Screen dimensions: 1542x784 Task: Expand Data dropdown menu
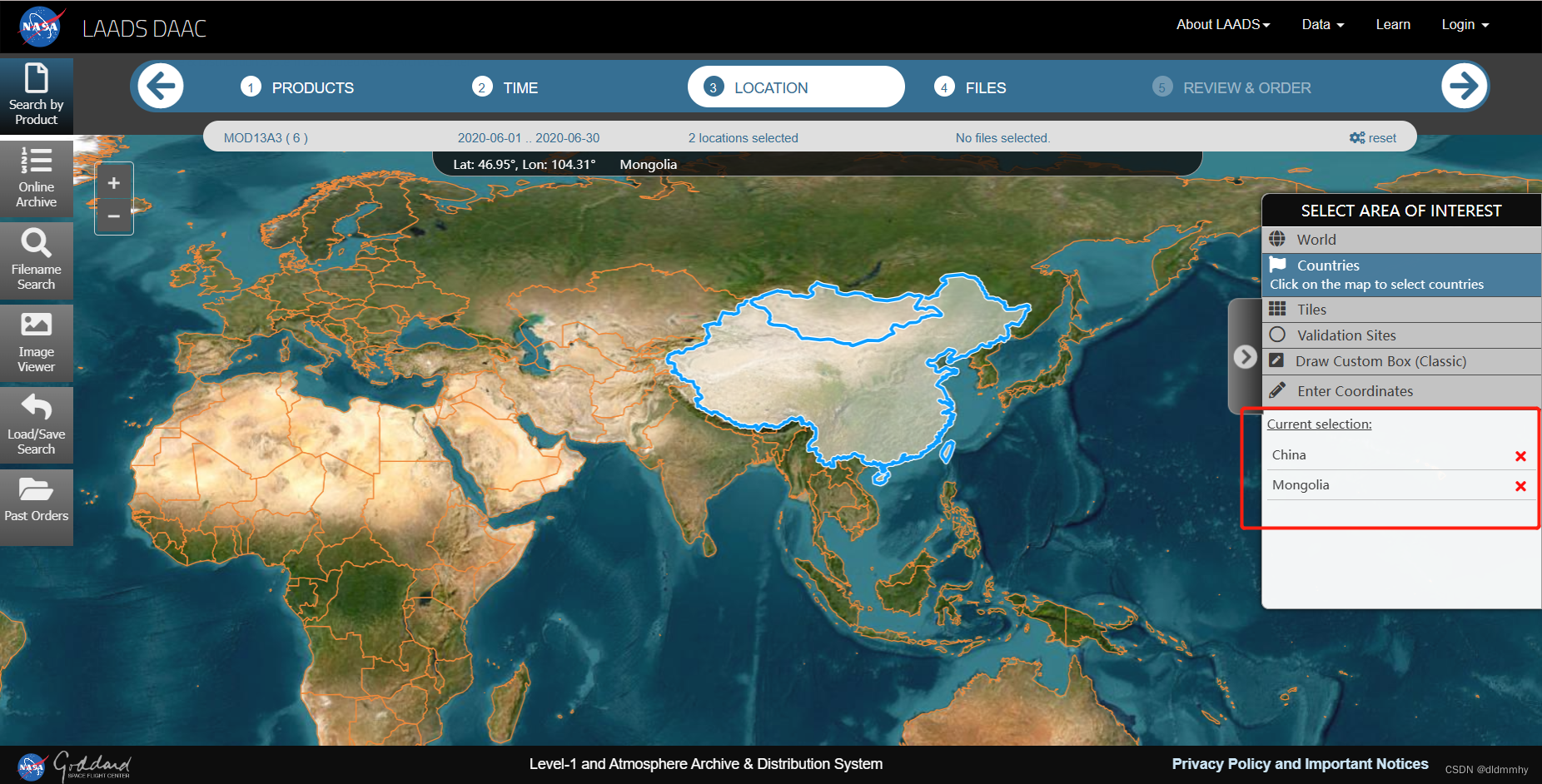1323,24
